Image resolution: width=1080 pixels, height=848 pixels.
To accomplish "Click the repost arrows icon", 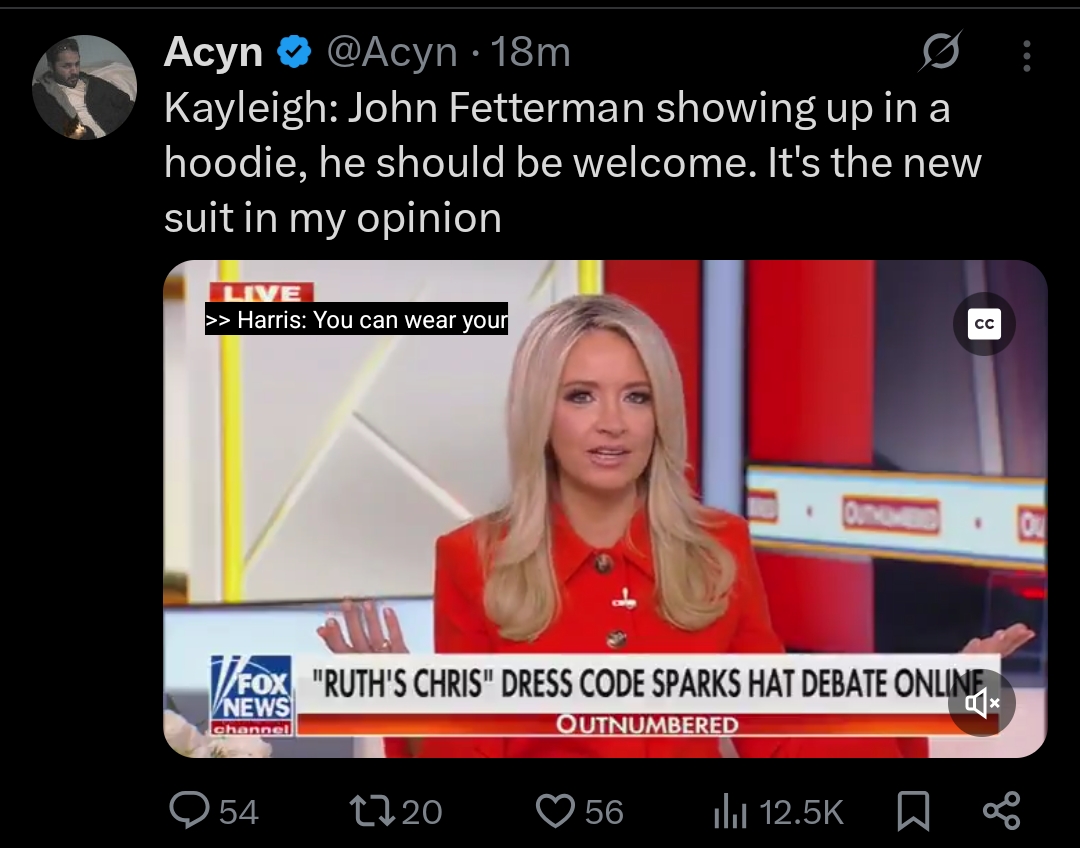I will click(x=372, y=811).
